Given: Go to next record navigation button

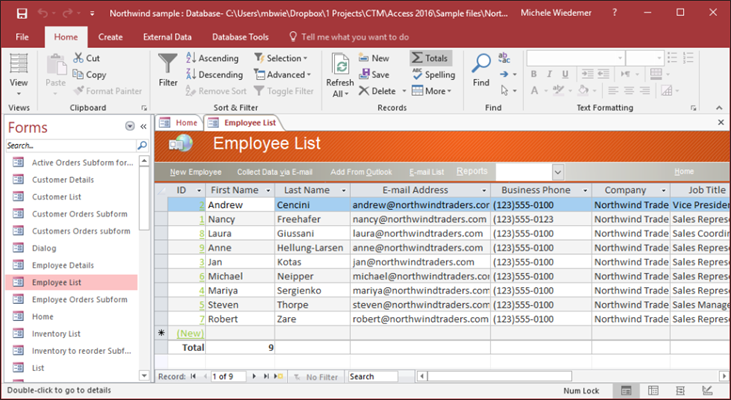Looking at the screenshot, I should [x=254, y=376].
